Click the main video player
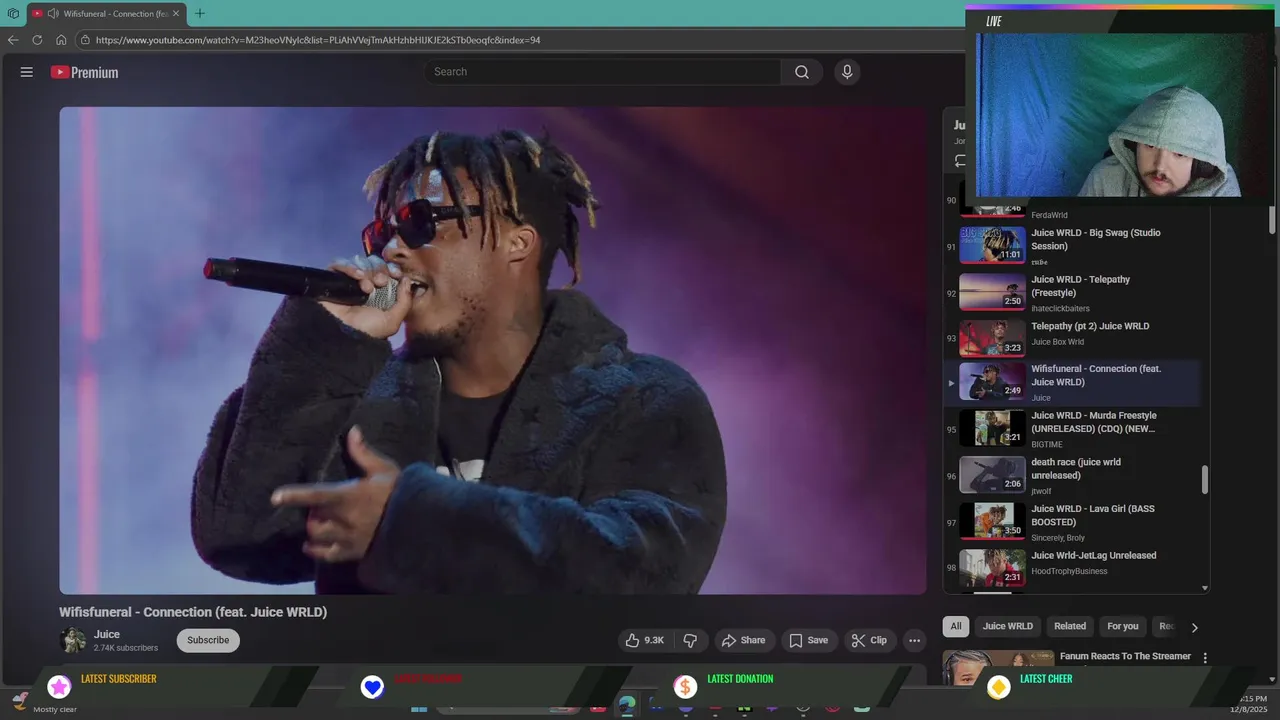Screen dimensions: 1280x720 tap(493, 350)
